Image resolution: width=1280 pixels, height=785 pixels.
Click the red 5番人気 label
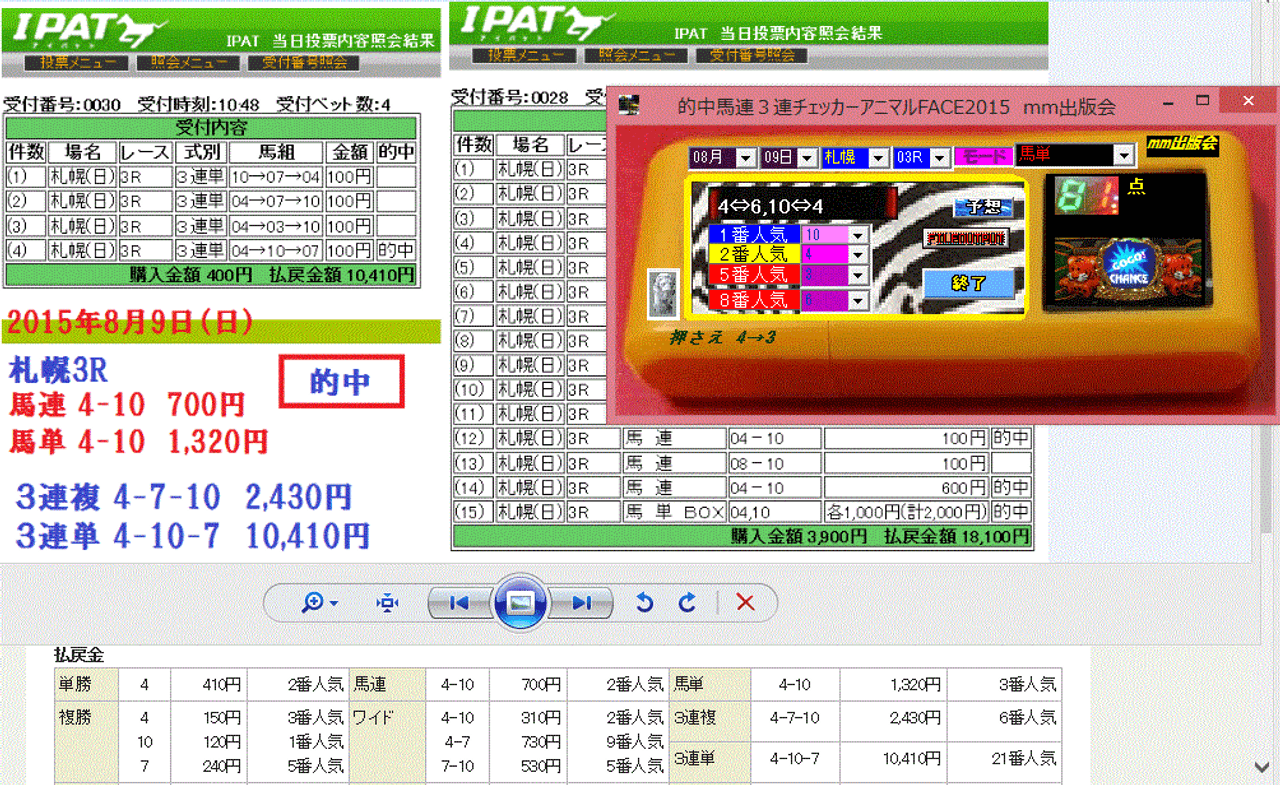click(754, 275)
